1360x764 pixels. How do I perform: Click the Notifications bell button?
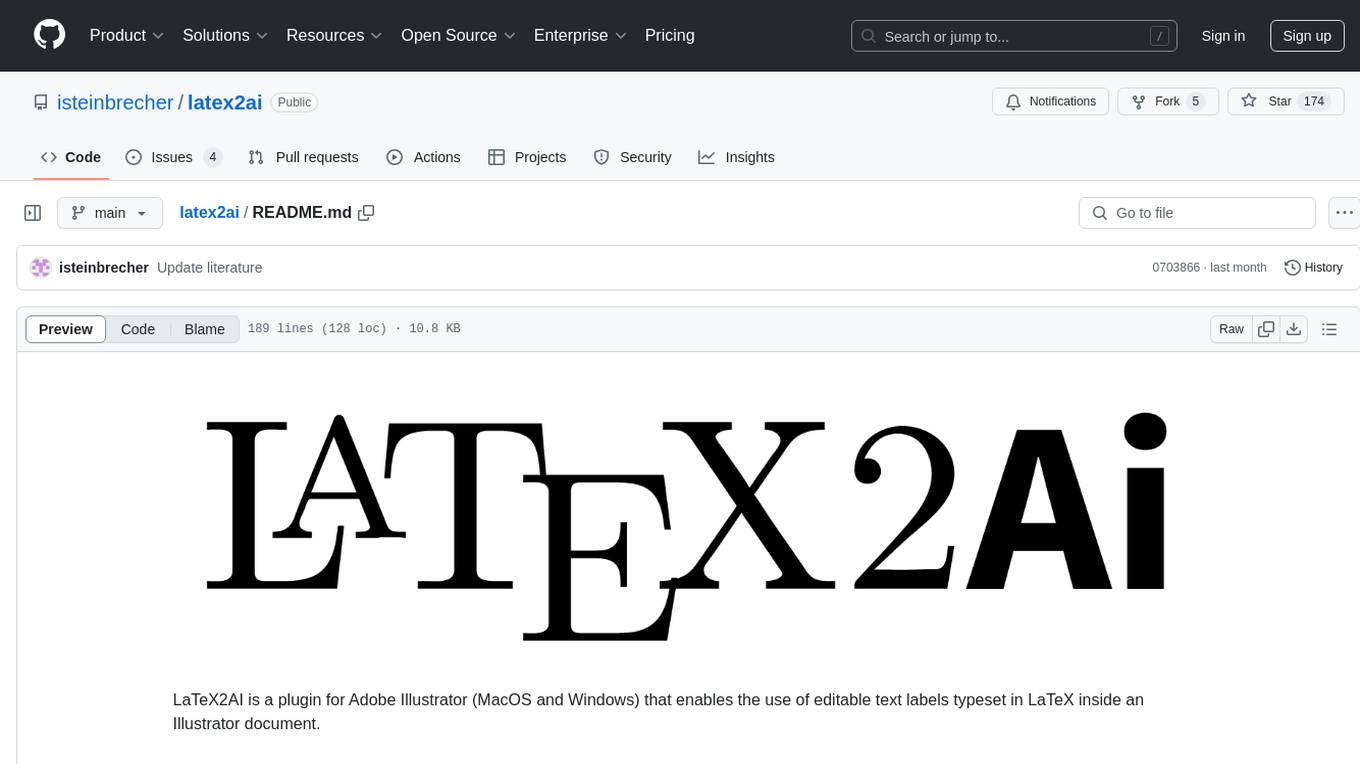[1051, 101]
